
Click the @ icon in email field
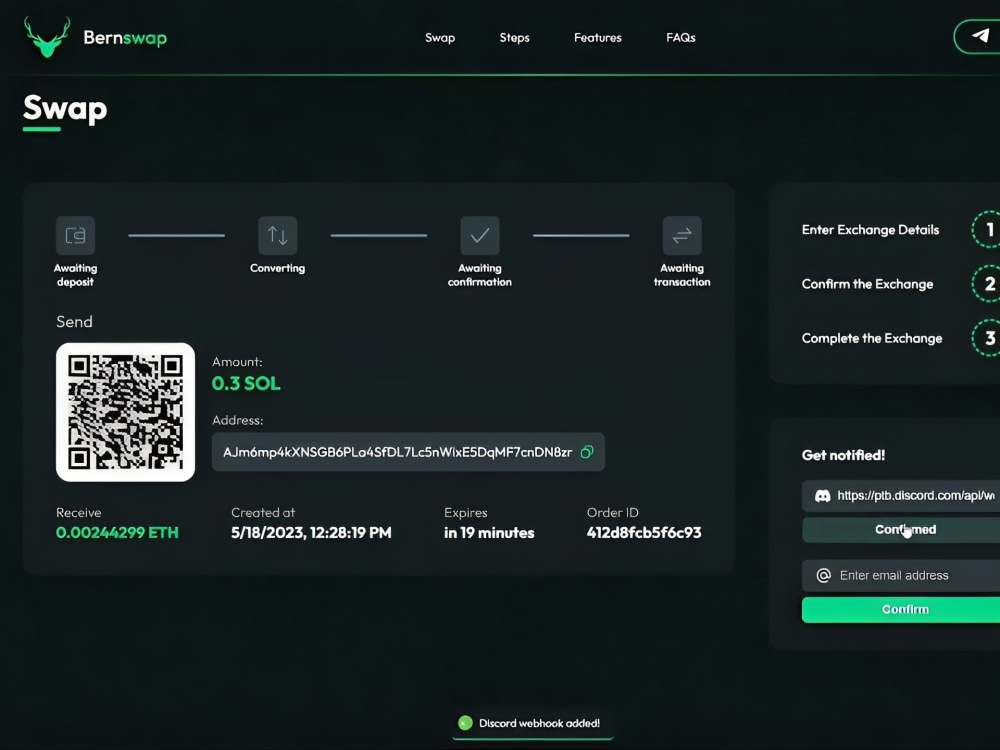pos(823,575)
